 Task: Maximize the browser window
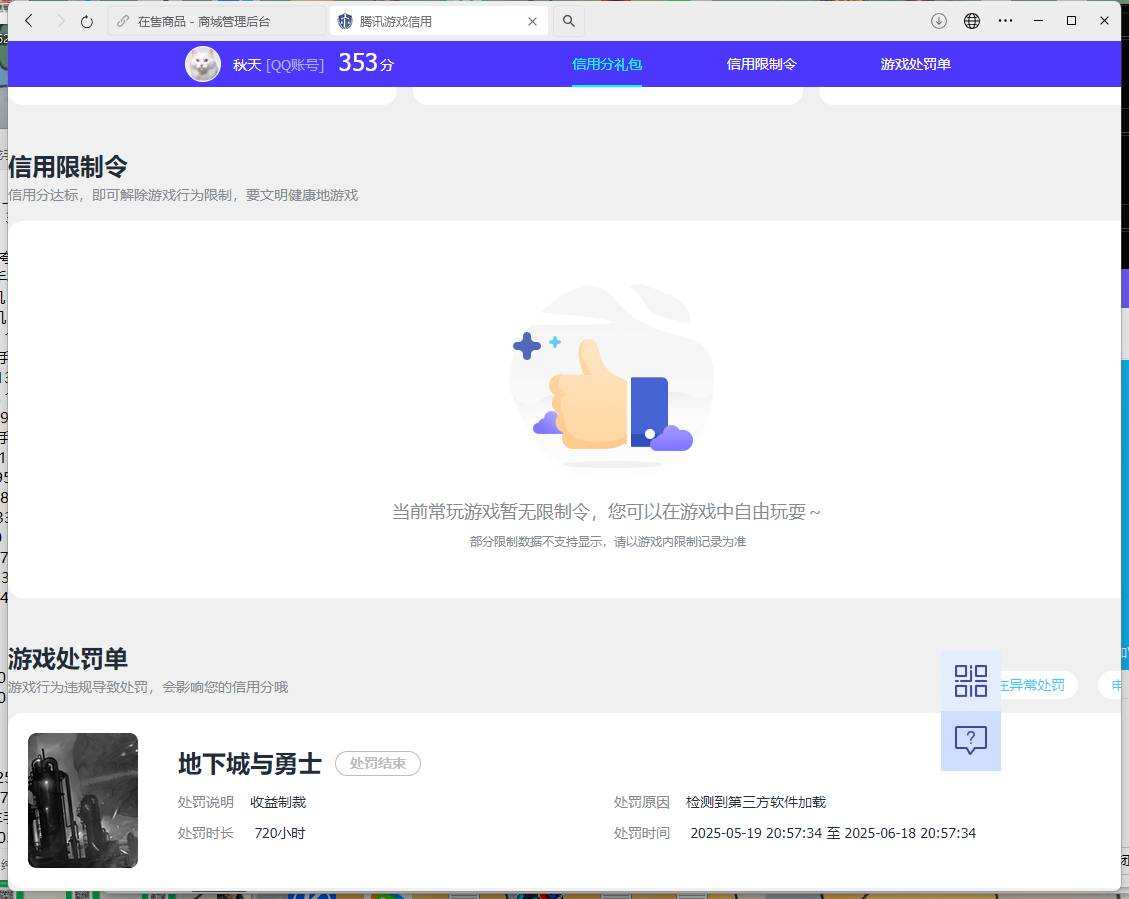coord(1071,21)
